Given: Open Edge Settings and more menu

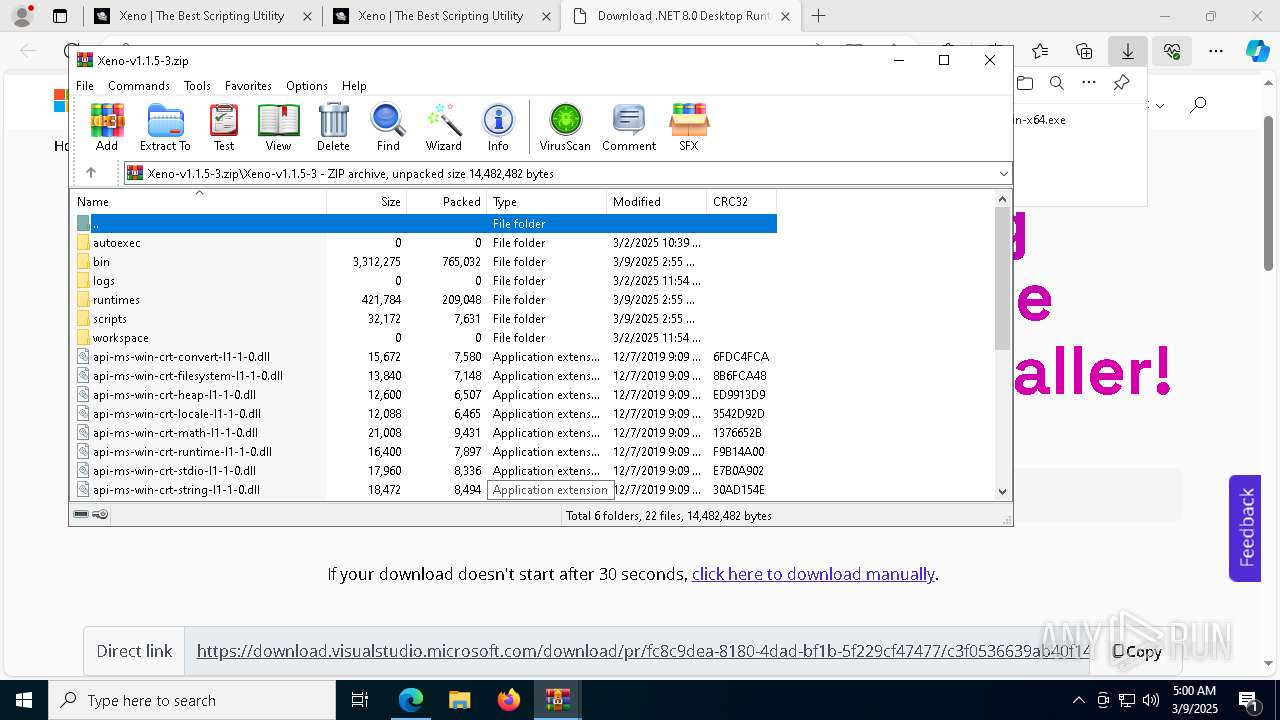Looking at the screenshot, I should click(x=1216, y=51).
